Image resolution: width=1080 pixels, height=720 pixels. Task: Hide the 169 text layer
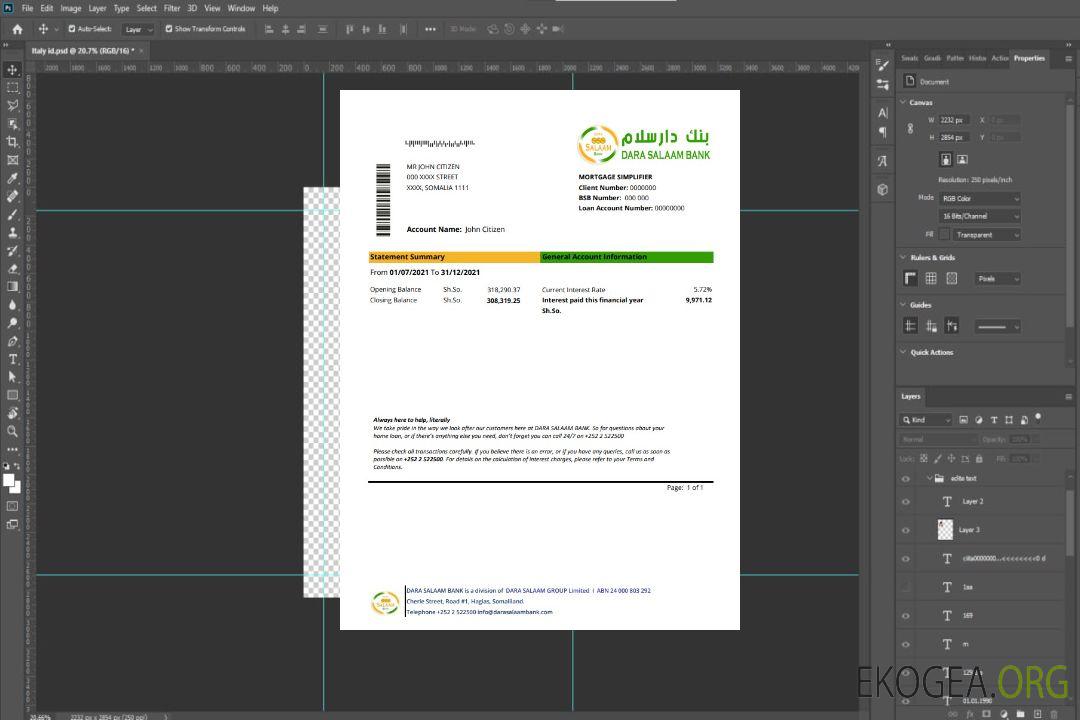906,616
